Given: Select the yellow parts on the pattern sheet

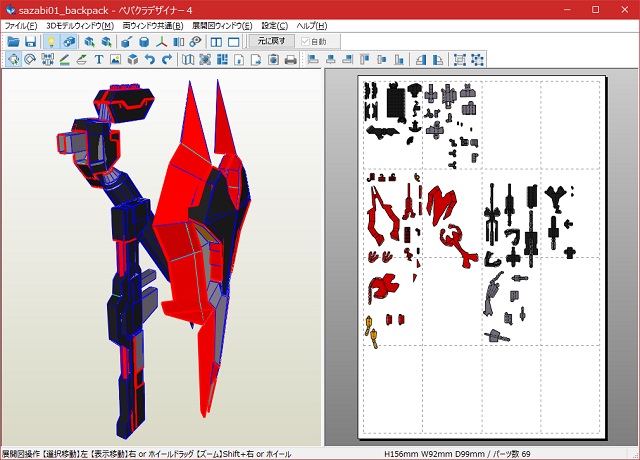Looking at the screenshot, I should tap(372, 331).
